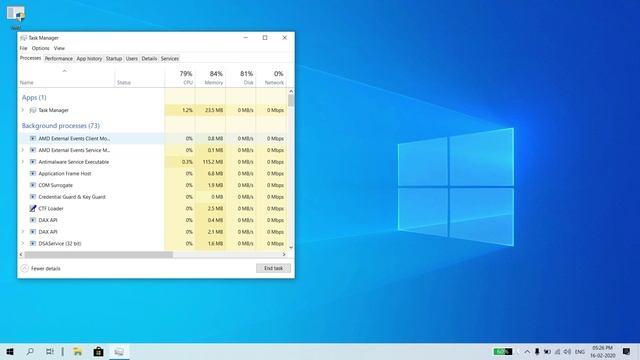
Task: Expand the DAX API 2.1 MB row
Action: pyautogui.click(x=23, y=232)
